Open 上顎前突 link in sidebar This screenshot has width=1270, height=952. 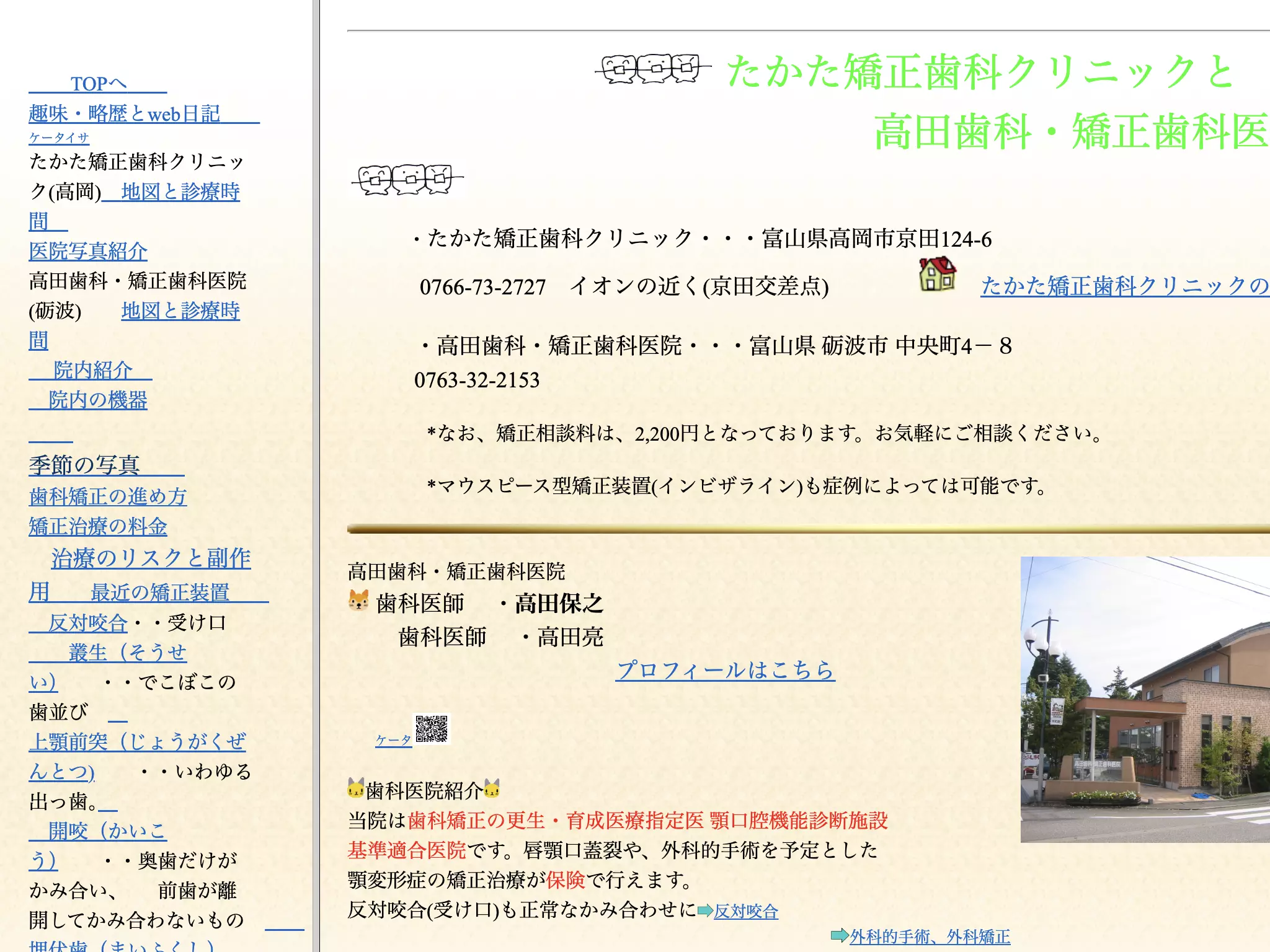(x=137, y=742)
